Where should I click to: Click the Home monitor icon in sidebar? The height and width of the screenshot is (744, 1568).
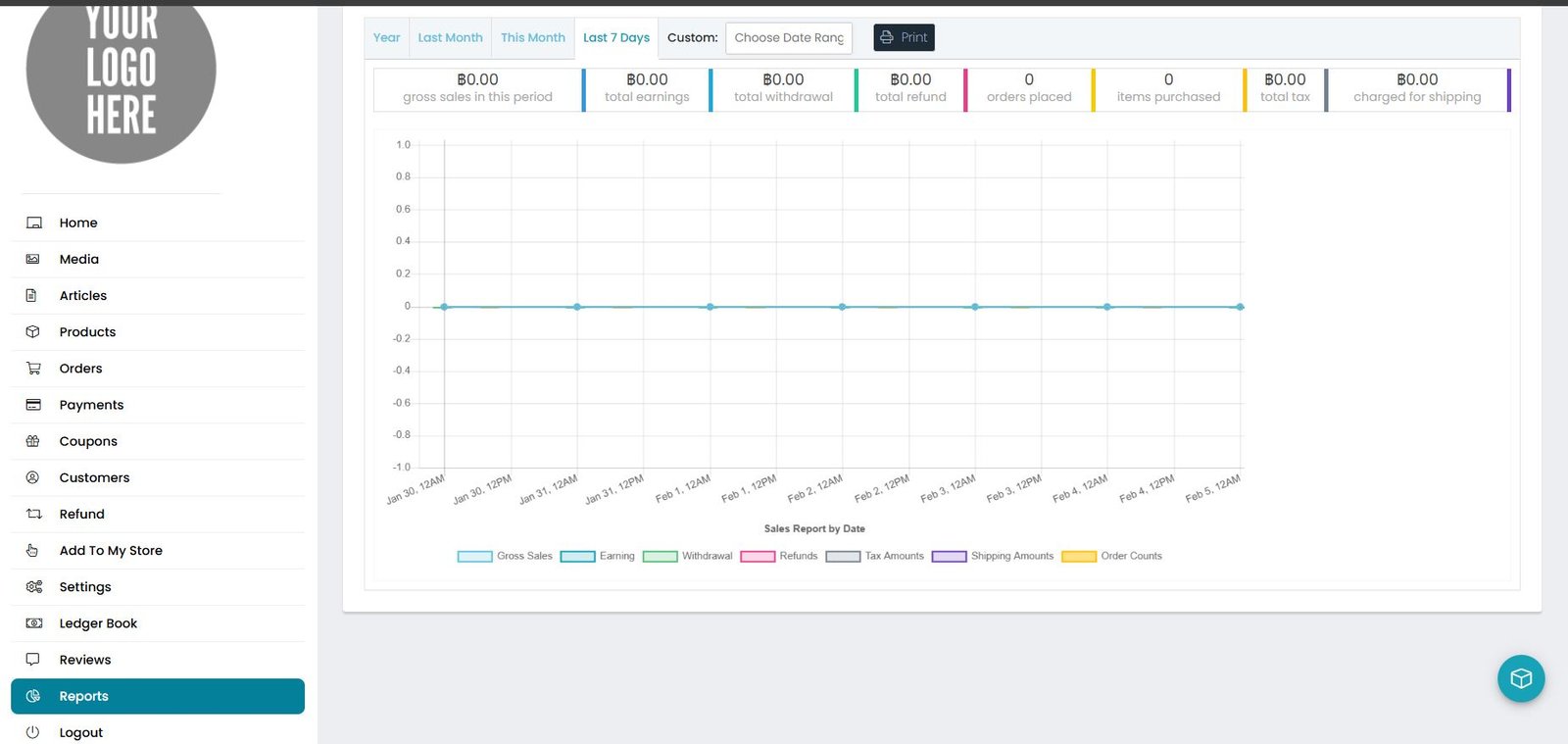[33, 223]
